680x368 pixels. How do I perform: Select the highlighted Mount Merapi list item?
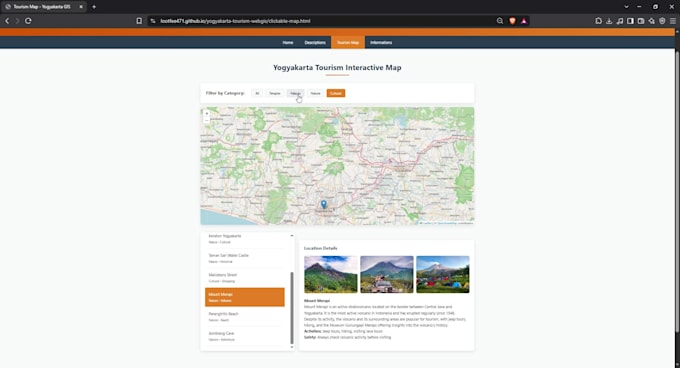pos(245,297)
